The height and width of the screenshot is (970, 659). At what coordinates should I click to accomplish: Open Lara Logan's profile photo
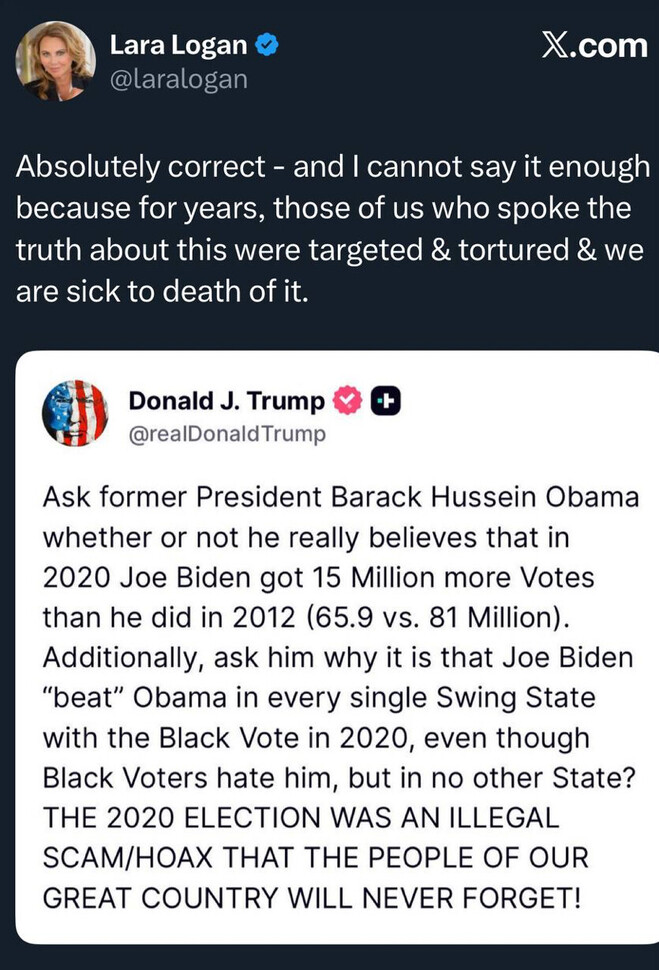click(x=54, y=60)
